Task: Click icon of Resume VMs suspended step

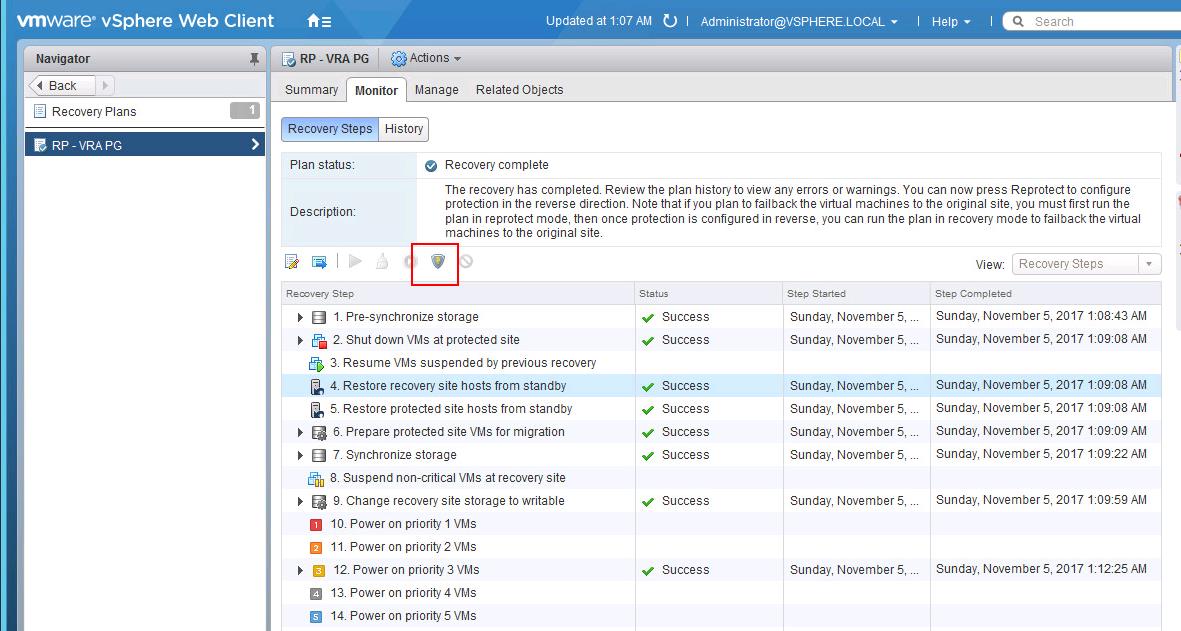Action: 316,364
